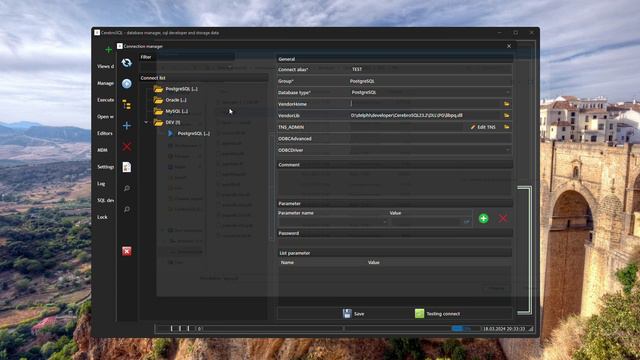The height and width of the screenshot is (360, 640).
Task: Click the red close box icon at sidebar bottom
Action: pos(127,251)
